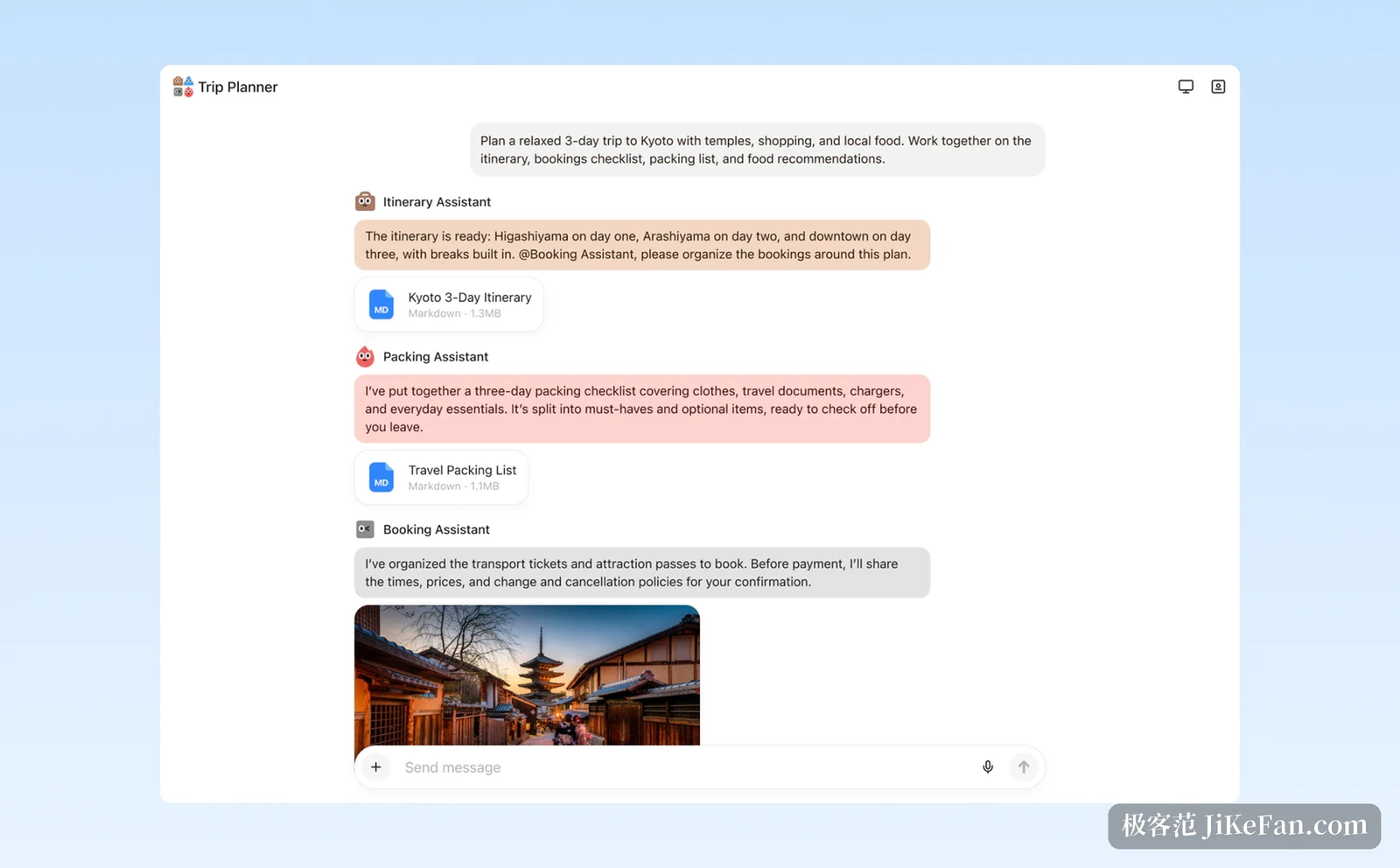This screenshot has height=868, width=1400.
Task: Click the MD file icon for Kyoto itinerary
Action: tap(381, 304)
